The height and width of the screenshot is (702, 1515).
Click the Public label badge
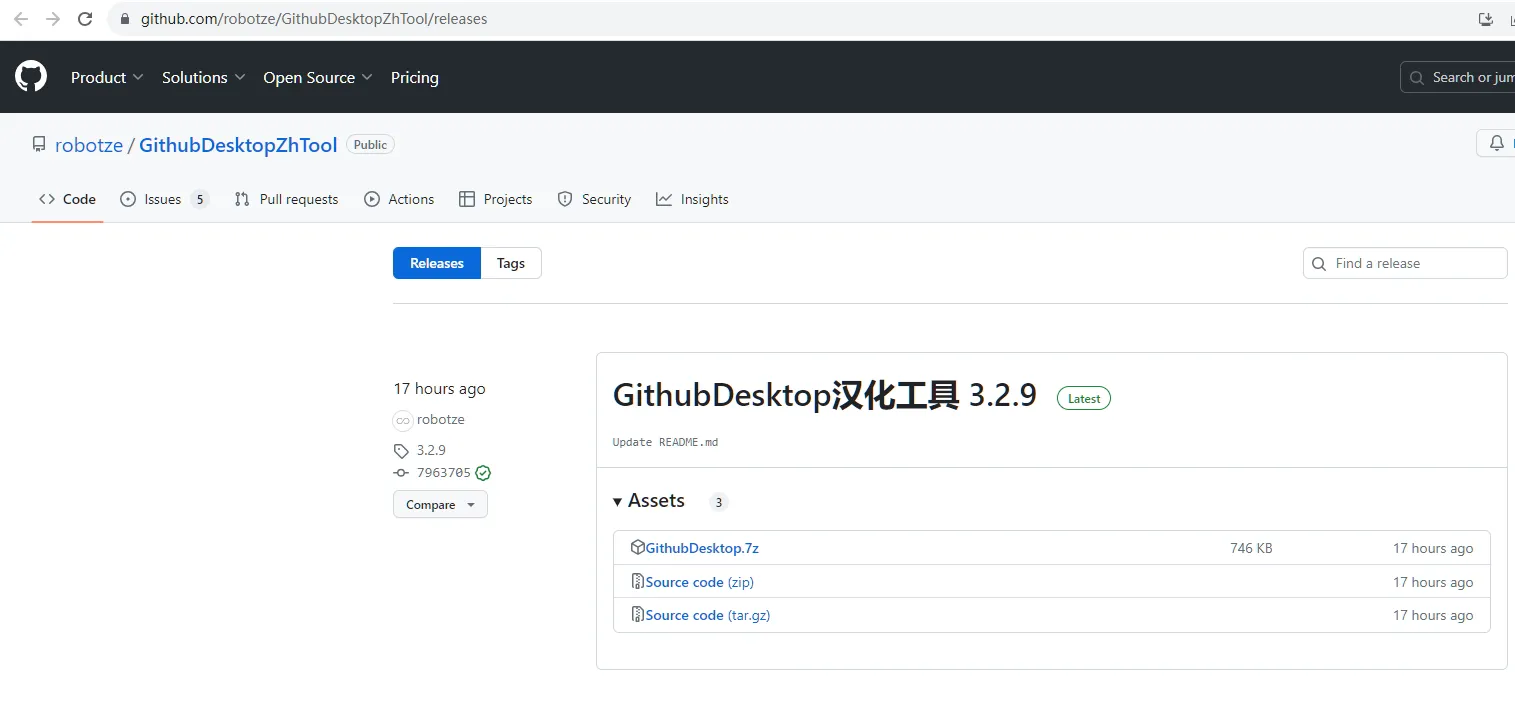[x=370, y=145]
